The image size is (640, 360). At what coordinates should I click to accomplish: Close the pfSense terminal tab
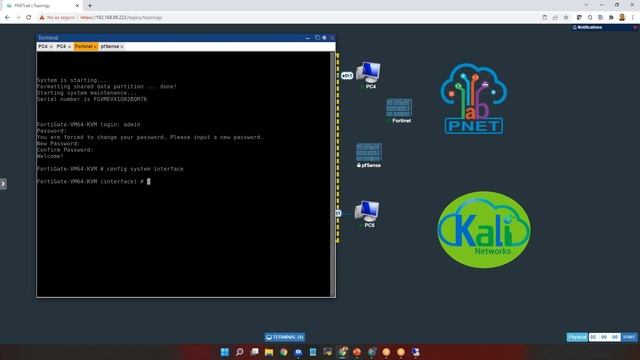(x=122, y=47)
